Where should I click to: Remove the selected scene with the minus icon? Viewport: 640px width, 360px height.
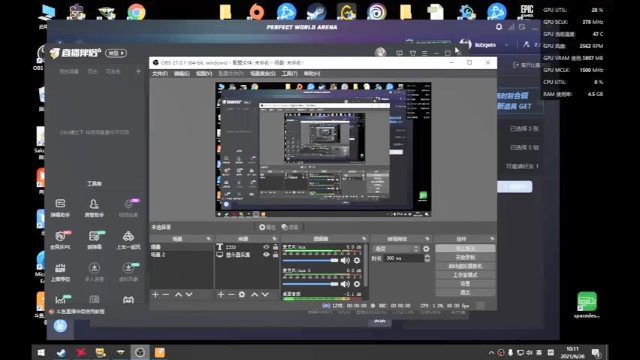[166, 294]
